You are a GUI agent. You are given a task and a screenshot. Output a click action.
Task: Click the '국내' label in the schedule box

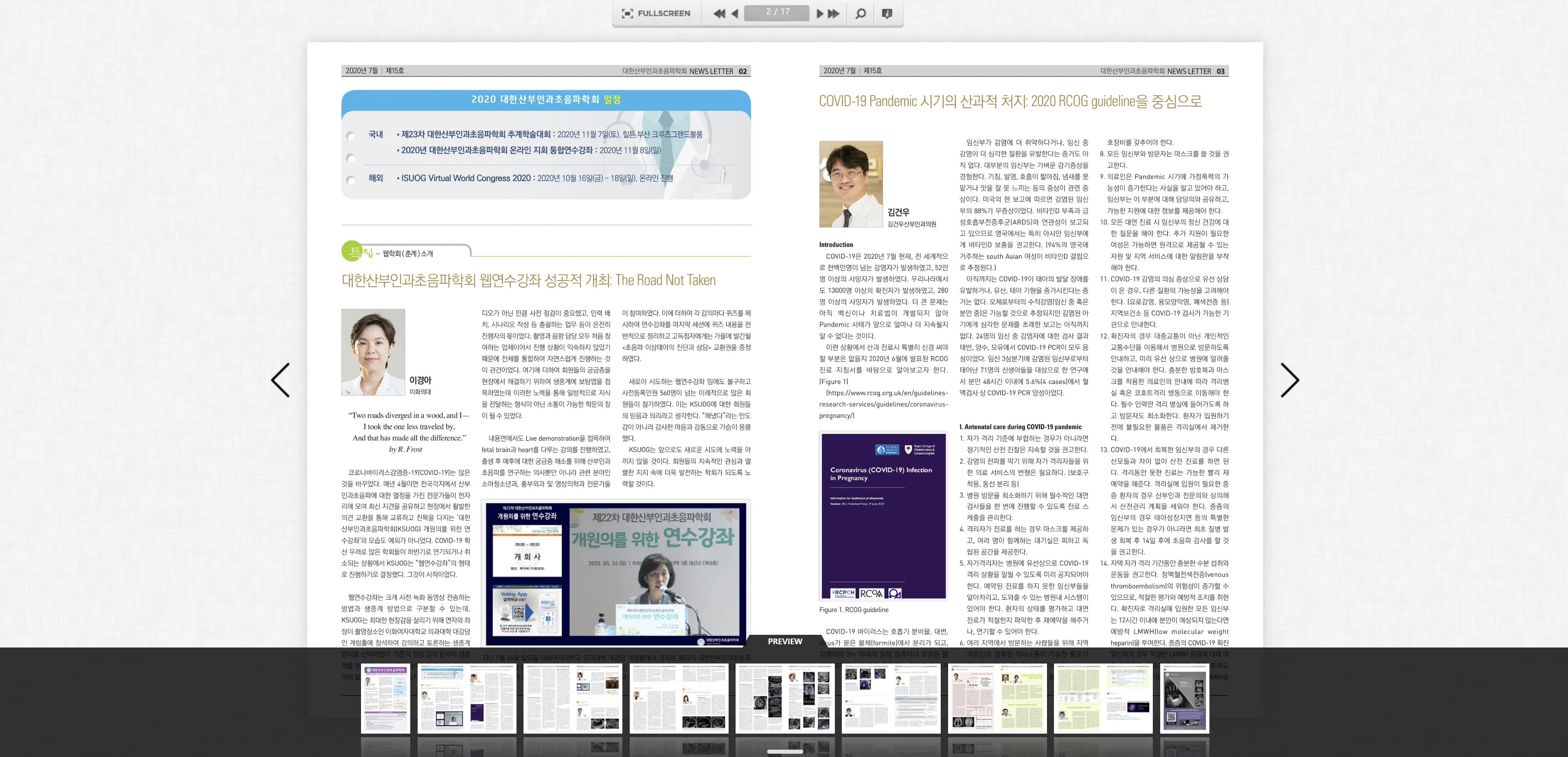coord(375,135)
